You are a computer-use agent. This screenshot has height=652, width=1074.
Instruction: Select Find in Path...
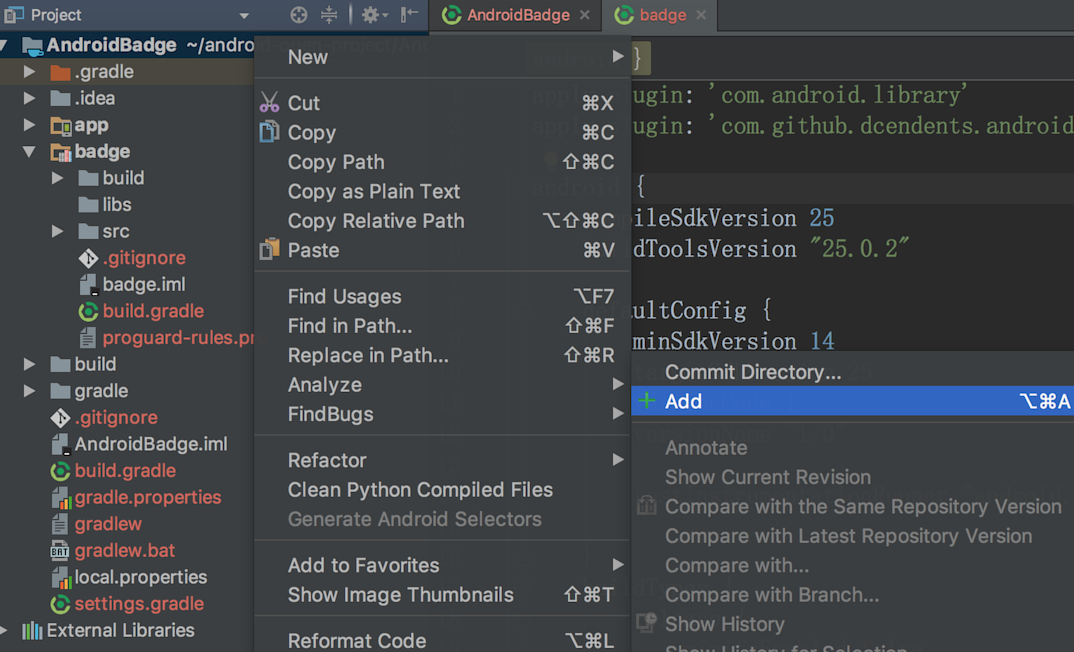(442, 326)
